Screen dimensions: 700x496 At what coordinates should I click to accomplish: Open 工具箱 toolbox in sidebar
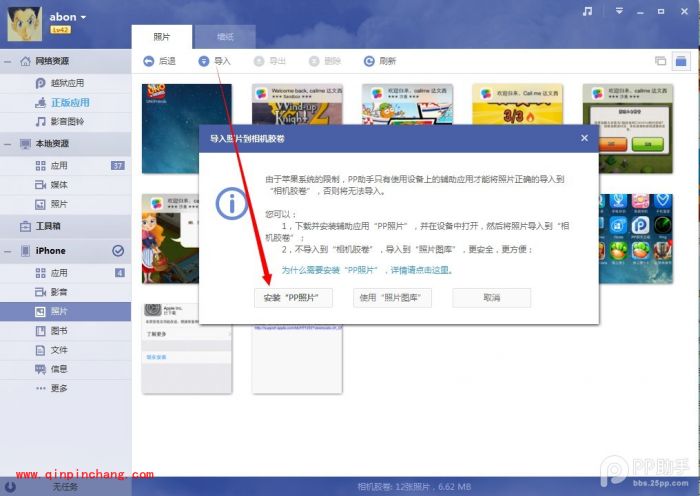pyautogui.click(x=65, y=226)
